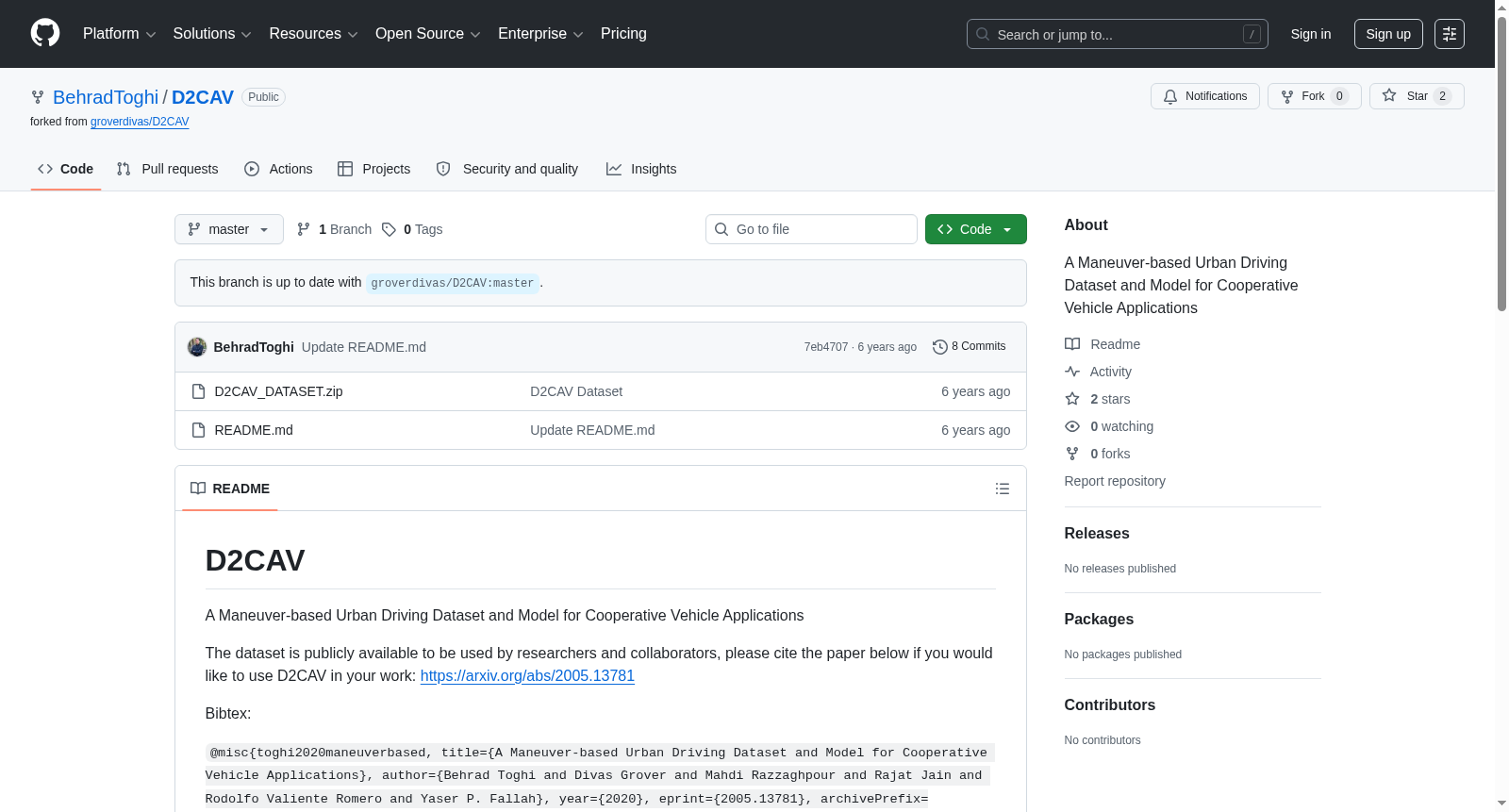This screenshot has width=1509, height=812.
Task: Go to the GitHub homepage logo
Action: 45,33
